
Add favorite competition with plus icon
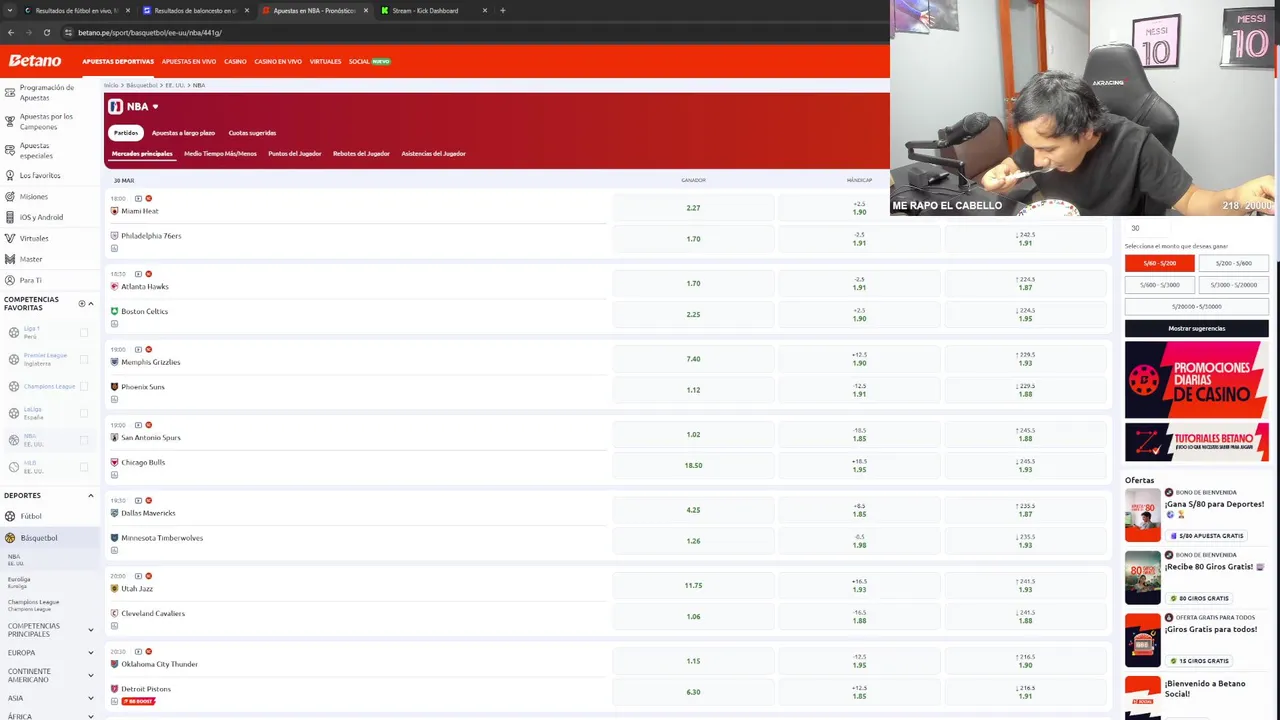pyautogui.click(x=82, y=303)
